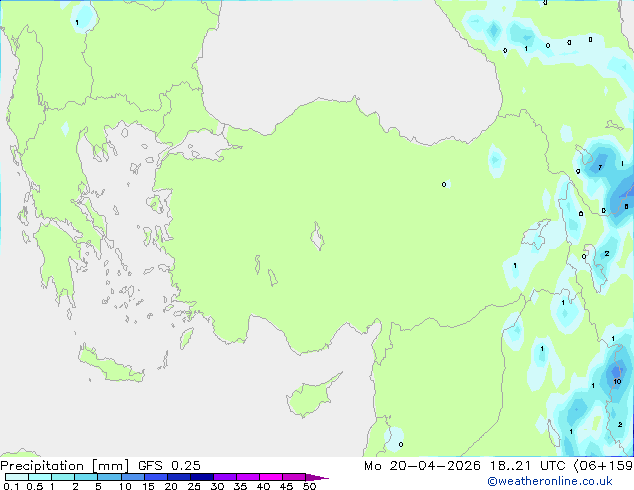Choose the 20–25 mm dark blue swatch

point(178,477)
